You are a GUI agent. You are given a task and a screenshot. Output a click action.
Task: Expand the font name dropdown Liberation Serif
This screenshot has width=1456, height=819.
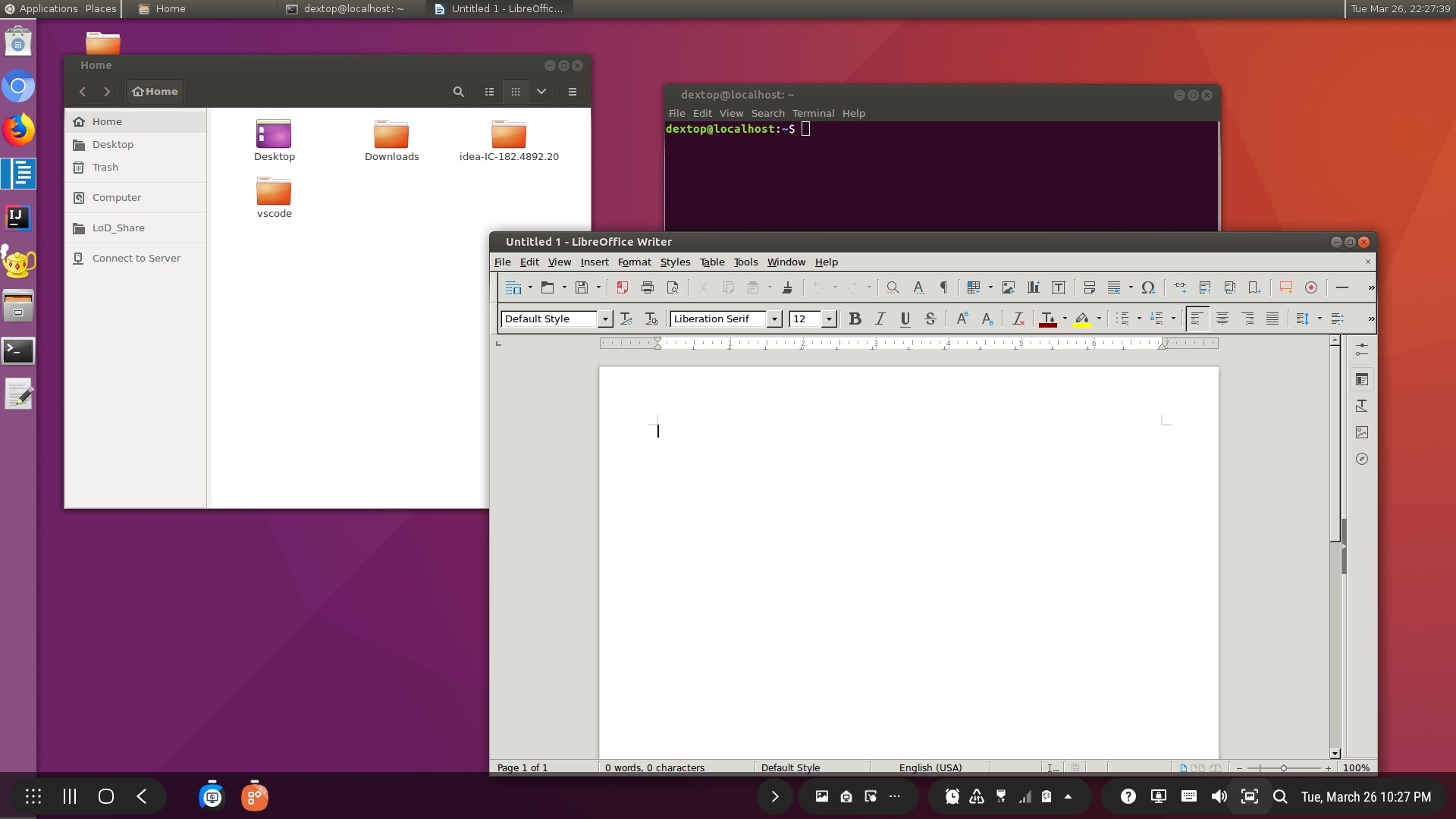click(775, 319)
